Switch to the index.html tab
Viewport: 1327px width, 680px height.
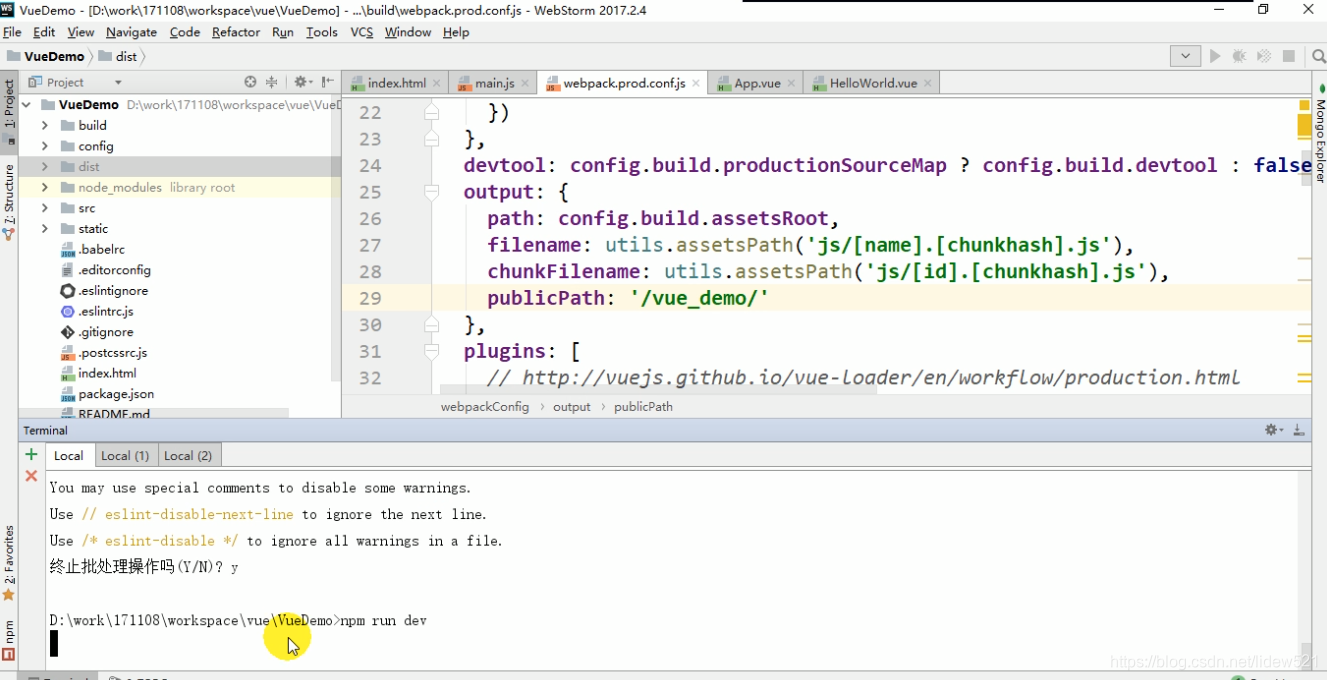click(x=396, y=83)
